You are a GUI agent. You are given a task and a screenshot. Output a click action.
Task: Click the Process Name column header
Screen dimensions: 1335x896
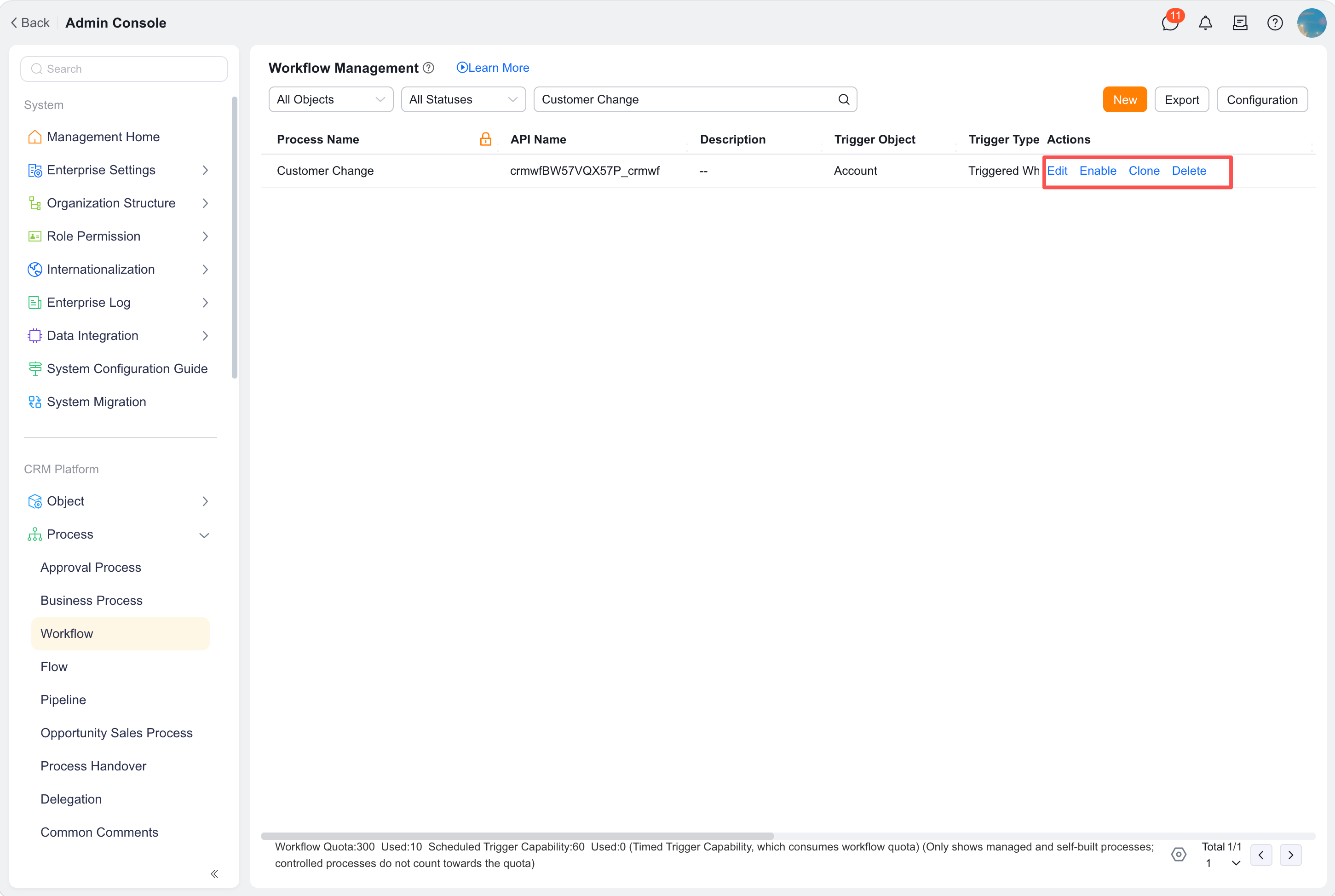[x=318, y=139]
